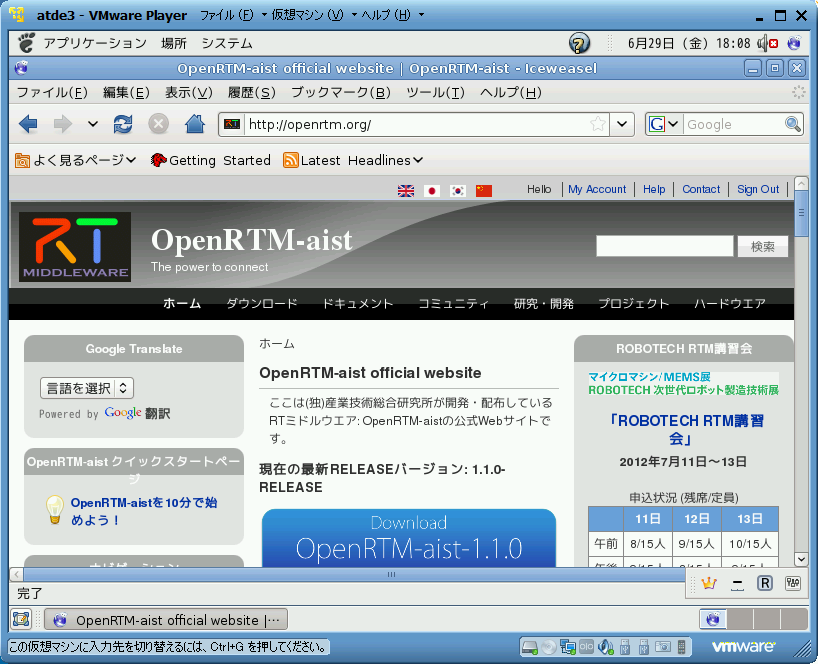Click the lightbulb quick start icon
The height and width of the screenshot is (664, 818).
[55, 510]
